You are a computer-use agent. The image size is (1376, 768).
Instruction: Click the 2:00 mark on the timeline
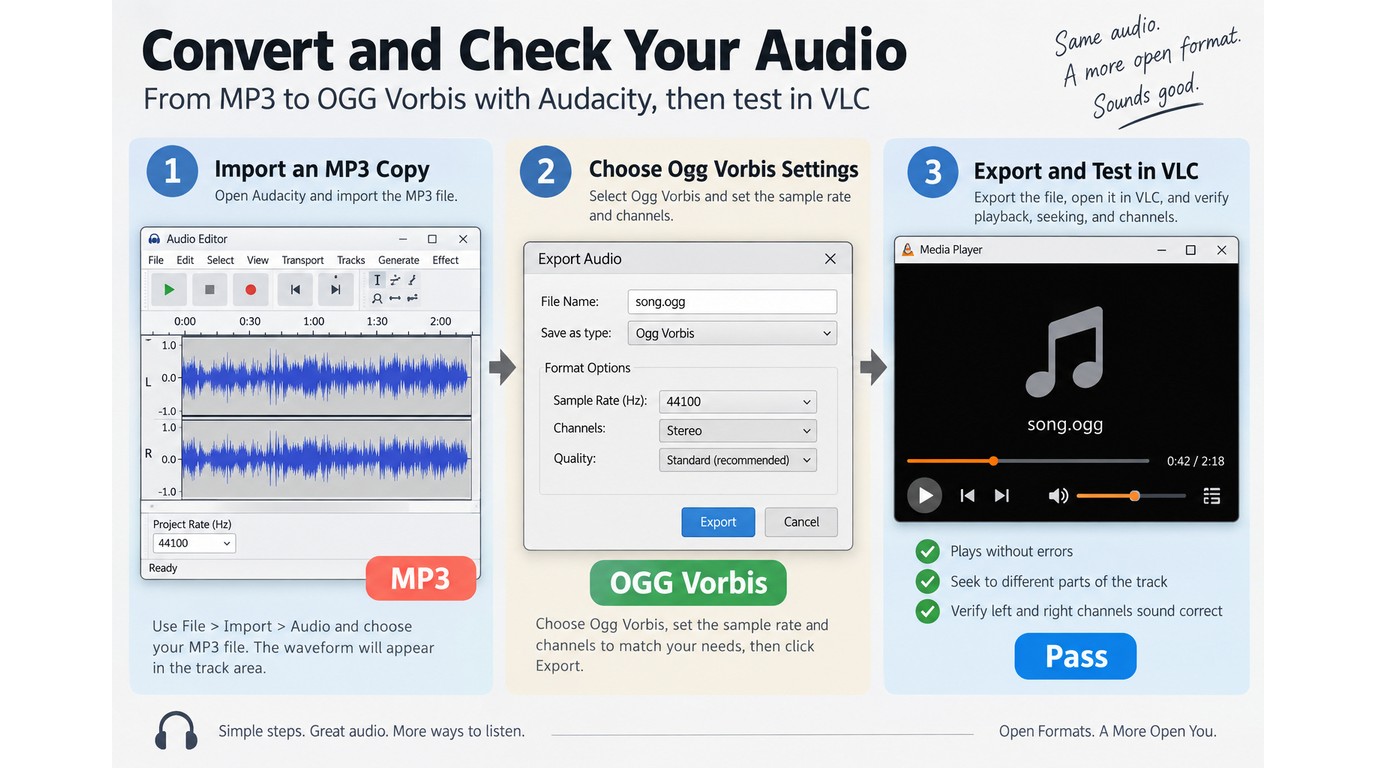pyautogui.click(x=440, y=322)
